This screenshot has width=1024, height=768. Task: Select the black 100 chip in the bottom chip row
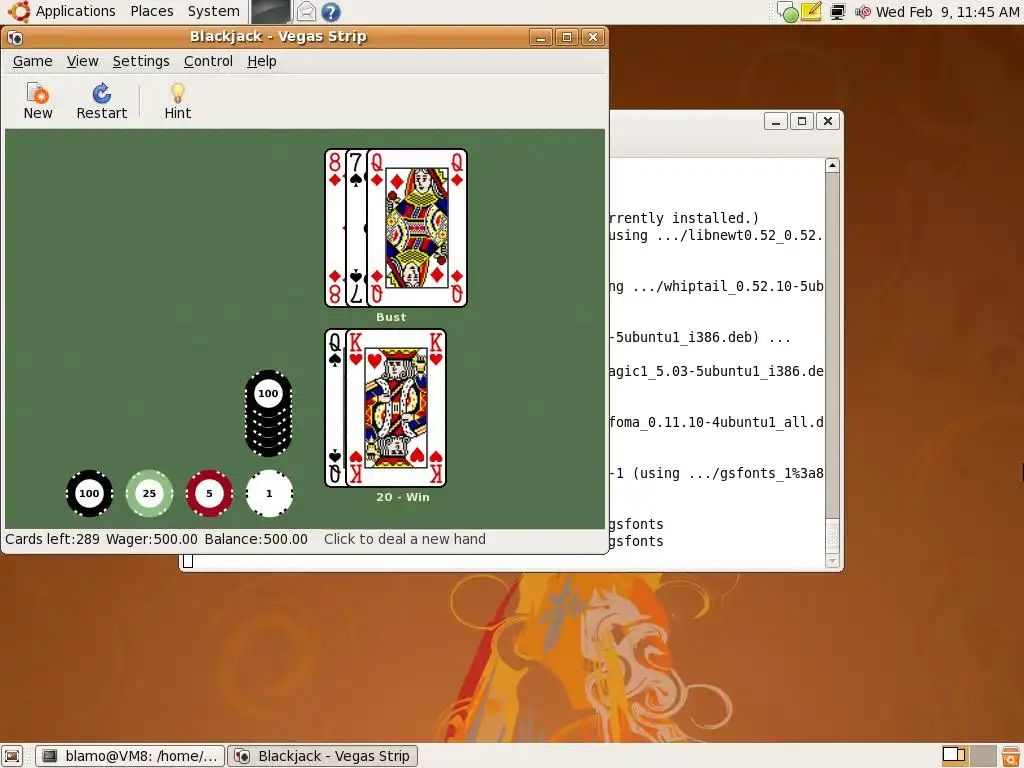point(89,494)
